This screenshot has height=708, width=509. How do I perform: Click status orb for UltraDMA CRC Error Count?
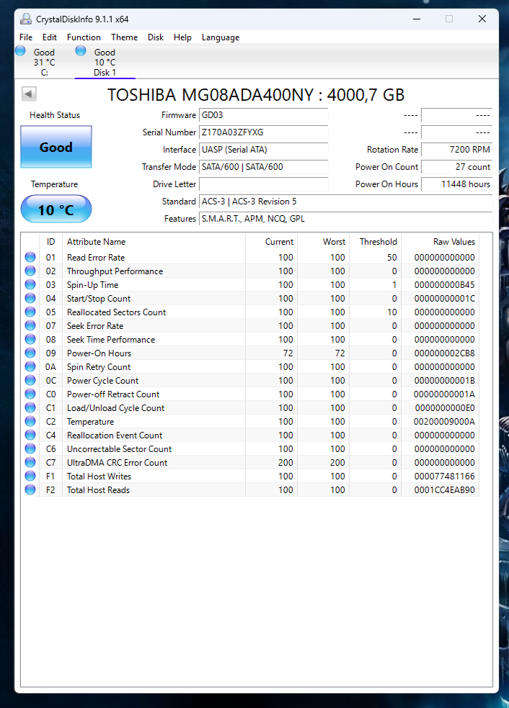point(30,462)
